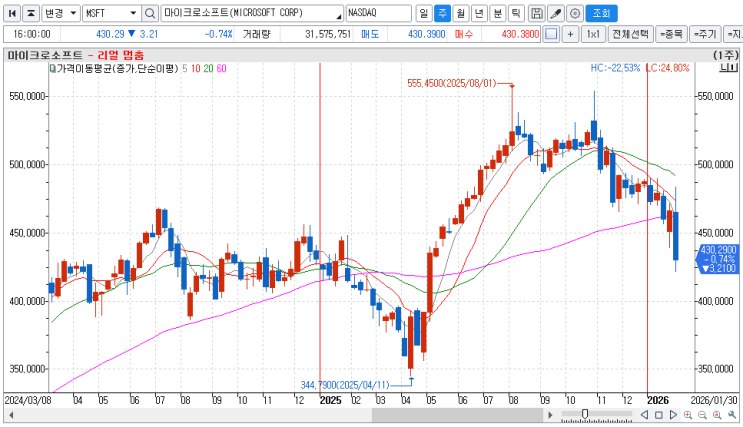Switch to daily (일) period
This screenshot has height=427, width=743.
tap(424, 13)
